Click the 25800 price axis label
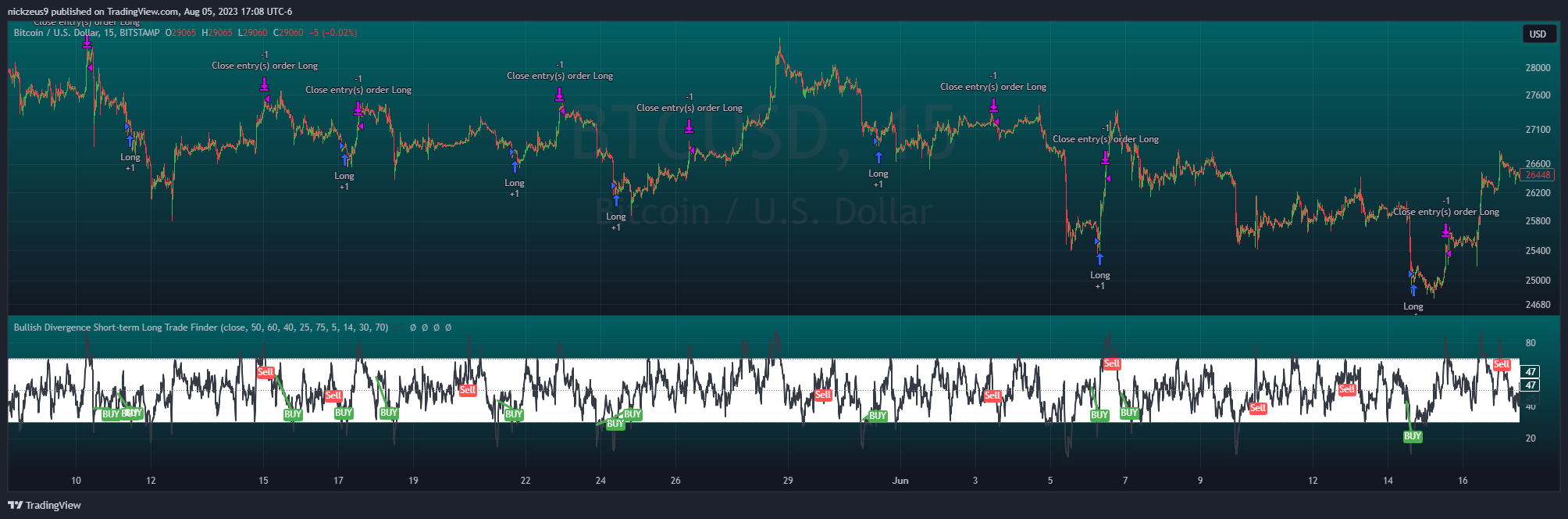 click(x=1538, y=221)
